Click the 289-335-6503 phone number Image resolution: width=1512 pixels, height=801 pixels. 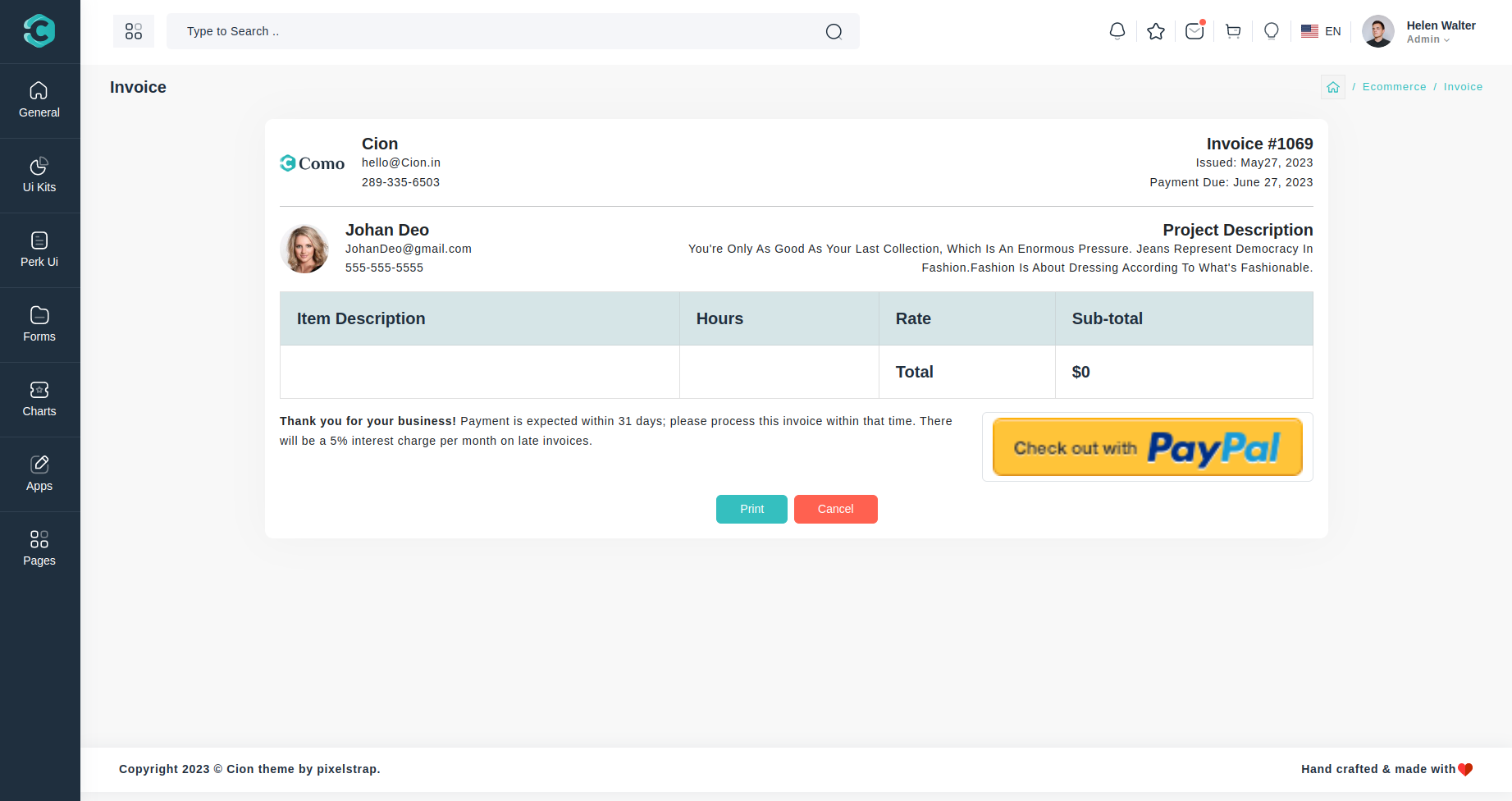(x=400, y=182)
